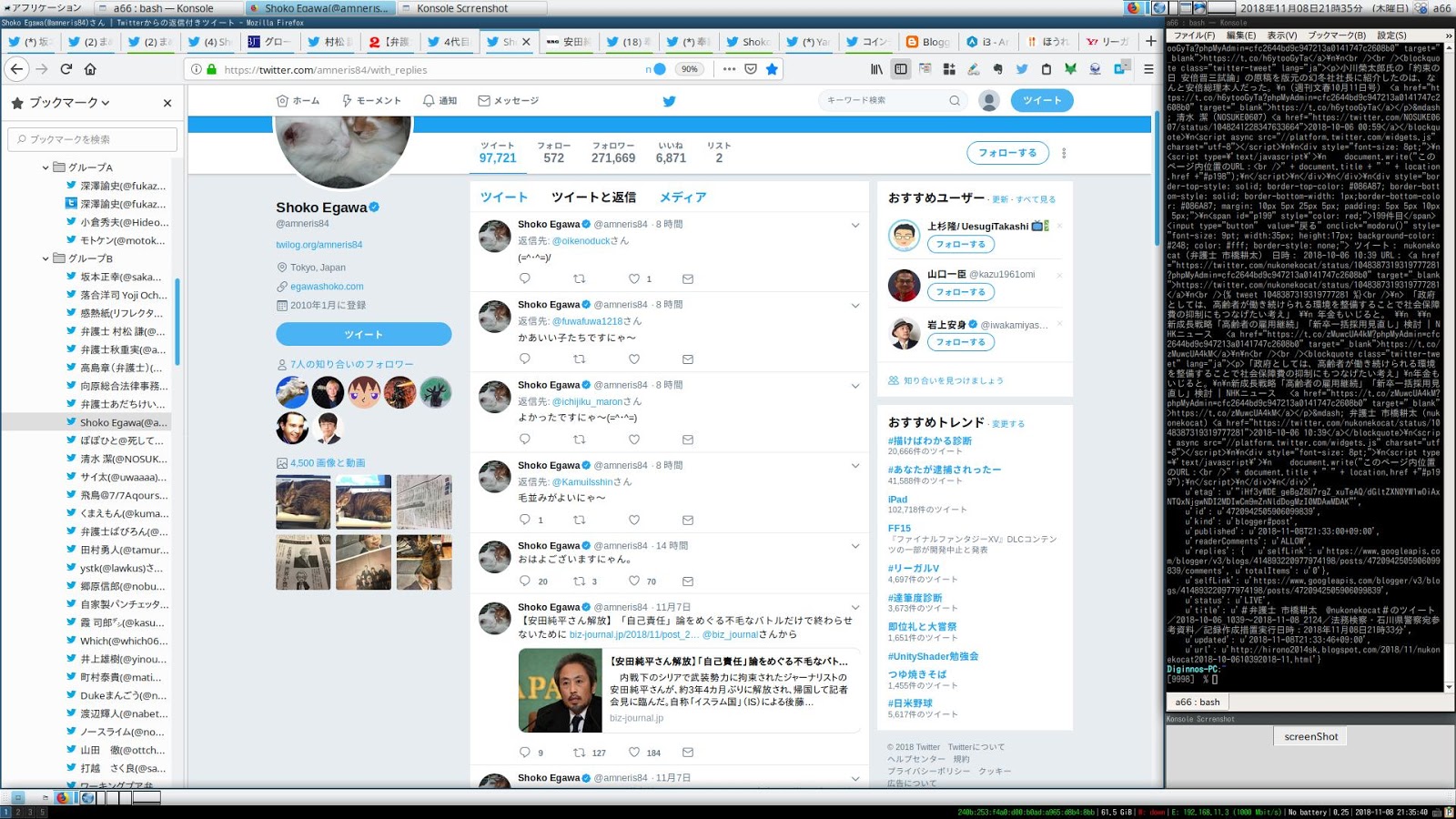Open 4,500 画像と動画 media link

[x=328, y=463]
